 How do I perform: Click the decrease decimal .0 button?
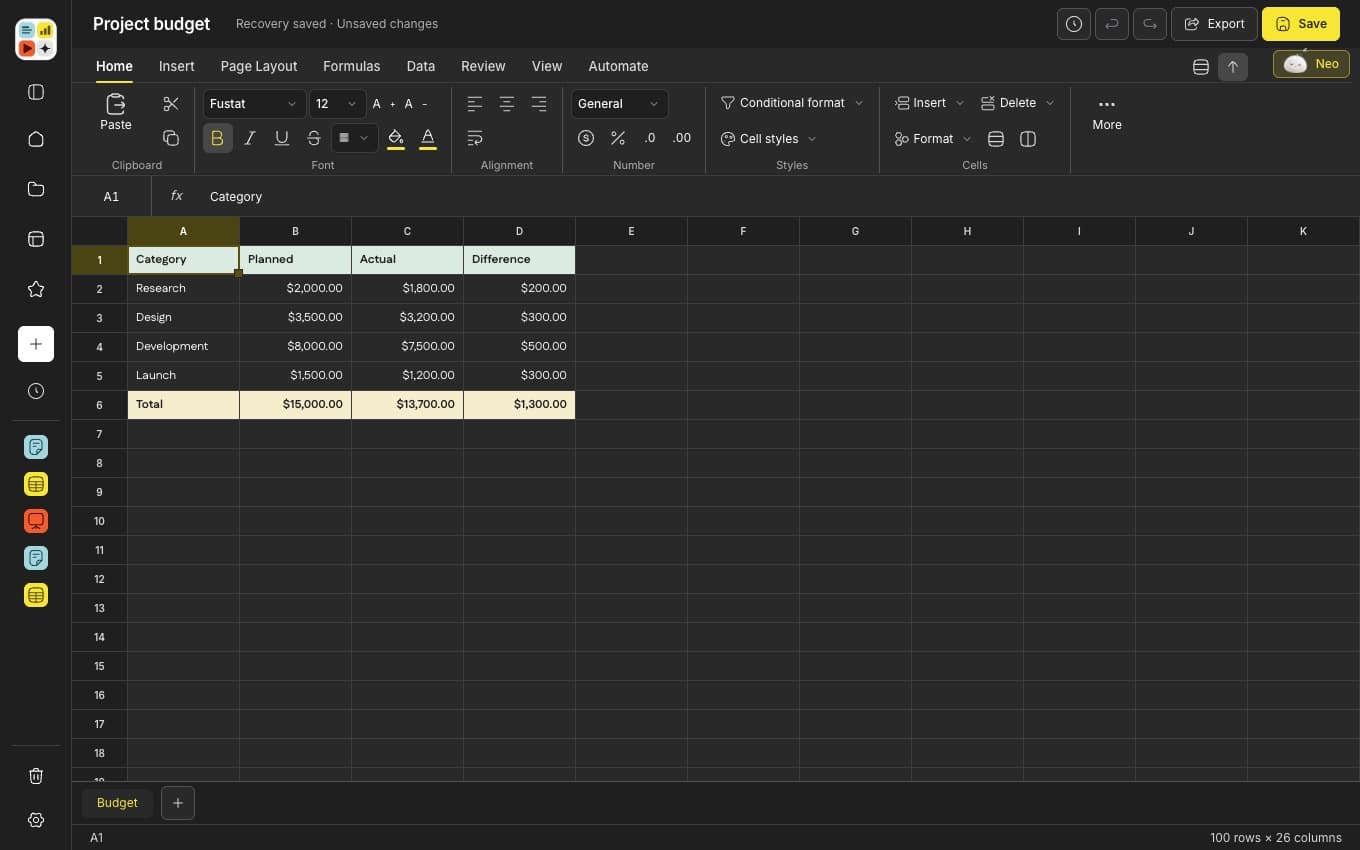[x=650, y=138]
